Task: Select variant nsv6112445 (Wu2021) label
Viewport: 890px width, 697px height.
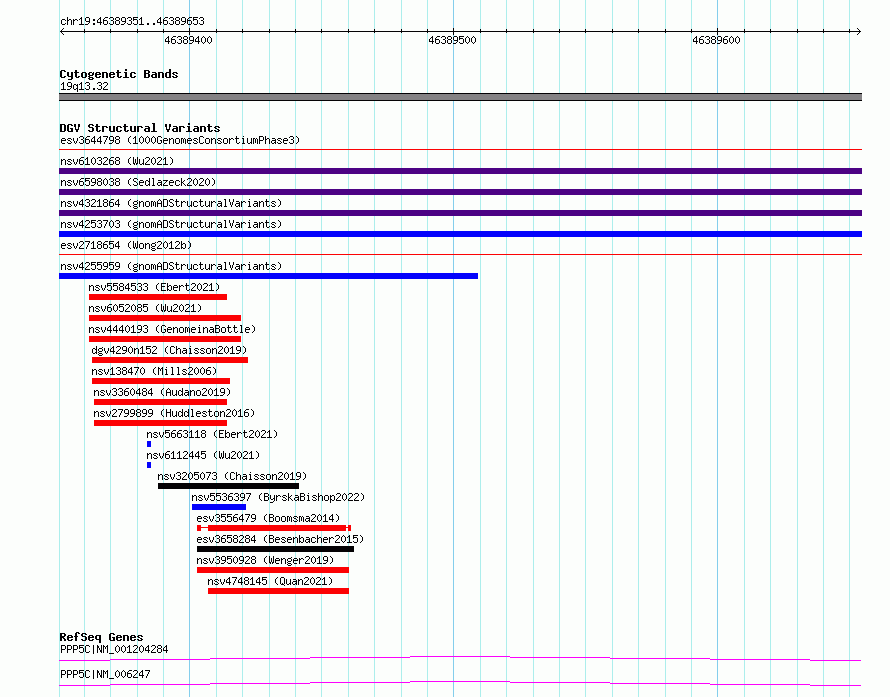Action: 203,455
